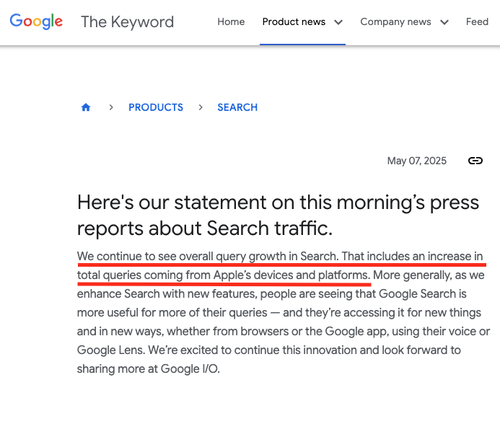Go to the Home nav item
The width and height of the screenshot is (500, 431).
tap(231, 22)
